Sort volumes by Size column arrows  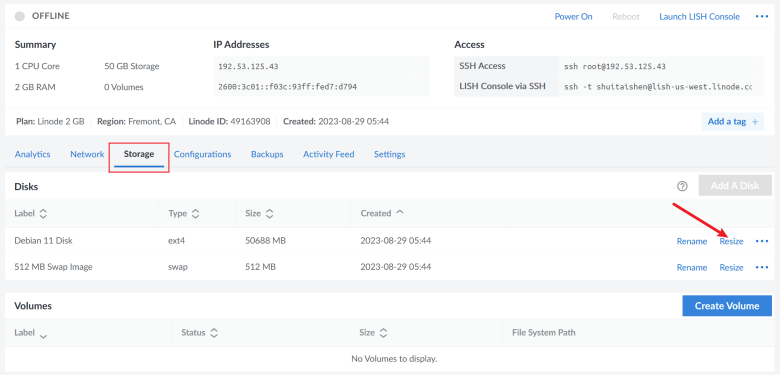[383, 333]
